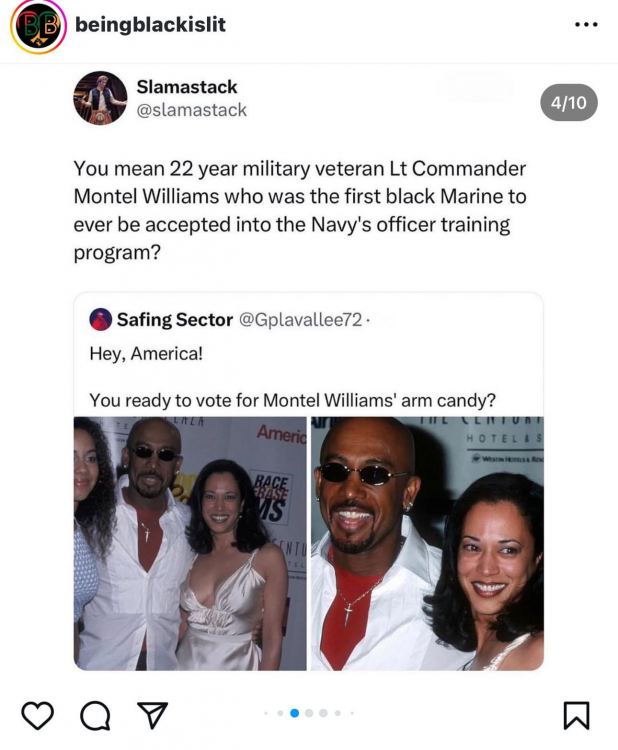Tap the Safing Sector display name
618x750 pixels.
point(175,320)
